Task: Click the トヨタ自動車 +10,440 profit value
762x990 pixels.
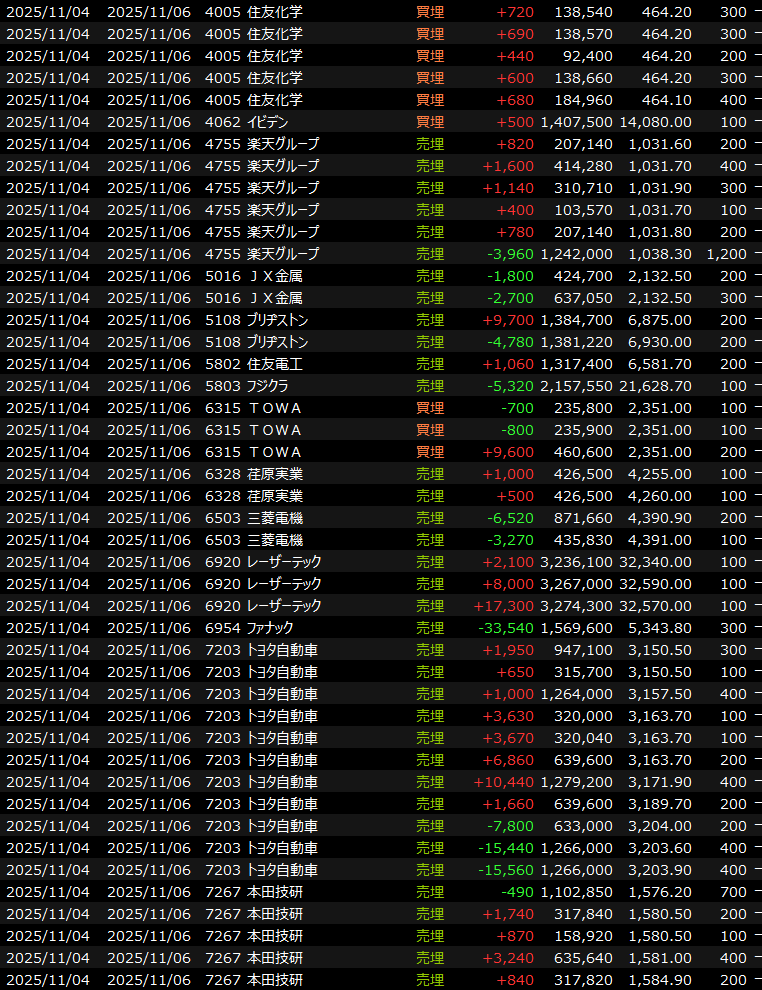Action: (x=507, y=782)
